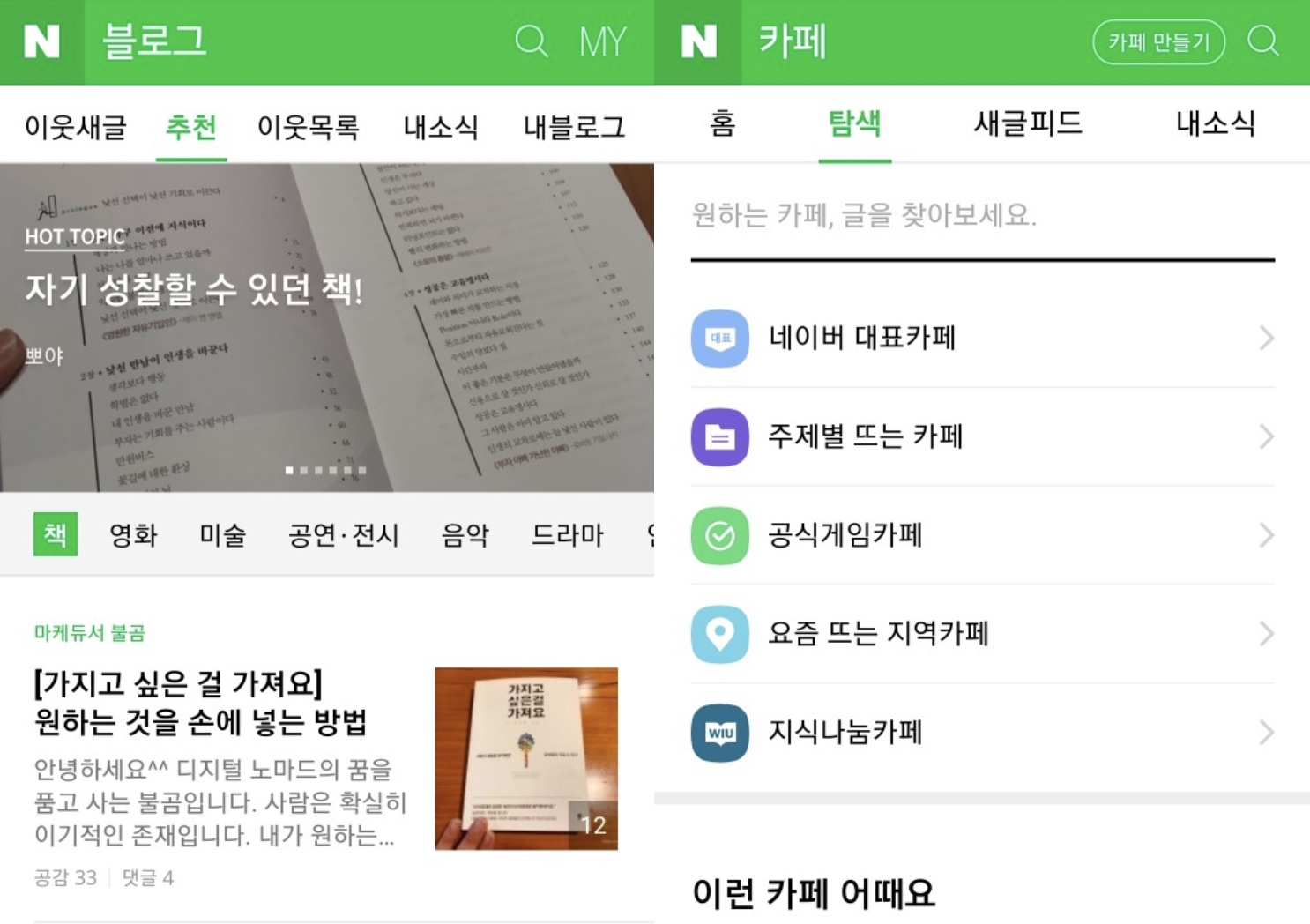Expand 네이버 대표카페 with its chevron

pyautogui.click(x=1266, y=338)
